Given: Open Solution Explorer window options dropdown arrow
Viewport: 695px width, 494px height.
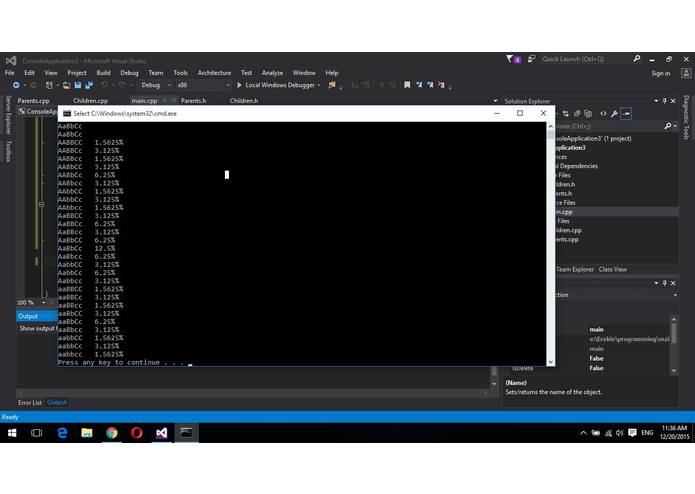Looking at the screenshot, I should (x=656, y=101).
